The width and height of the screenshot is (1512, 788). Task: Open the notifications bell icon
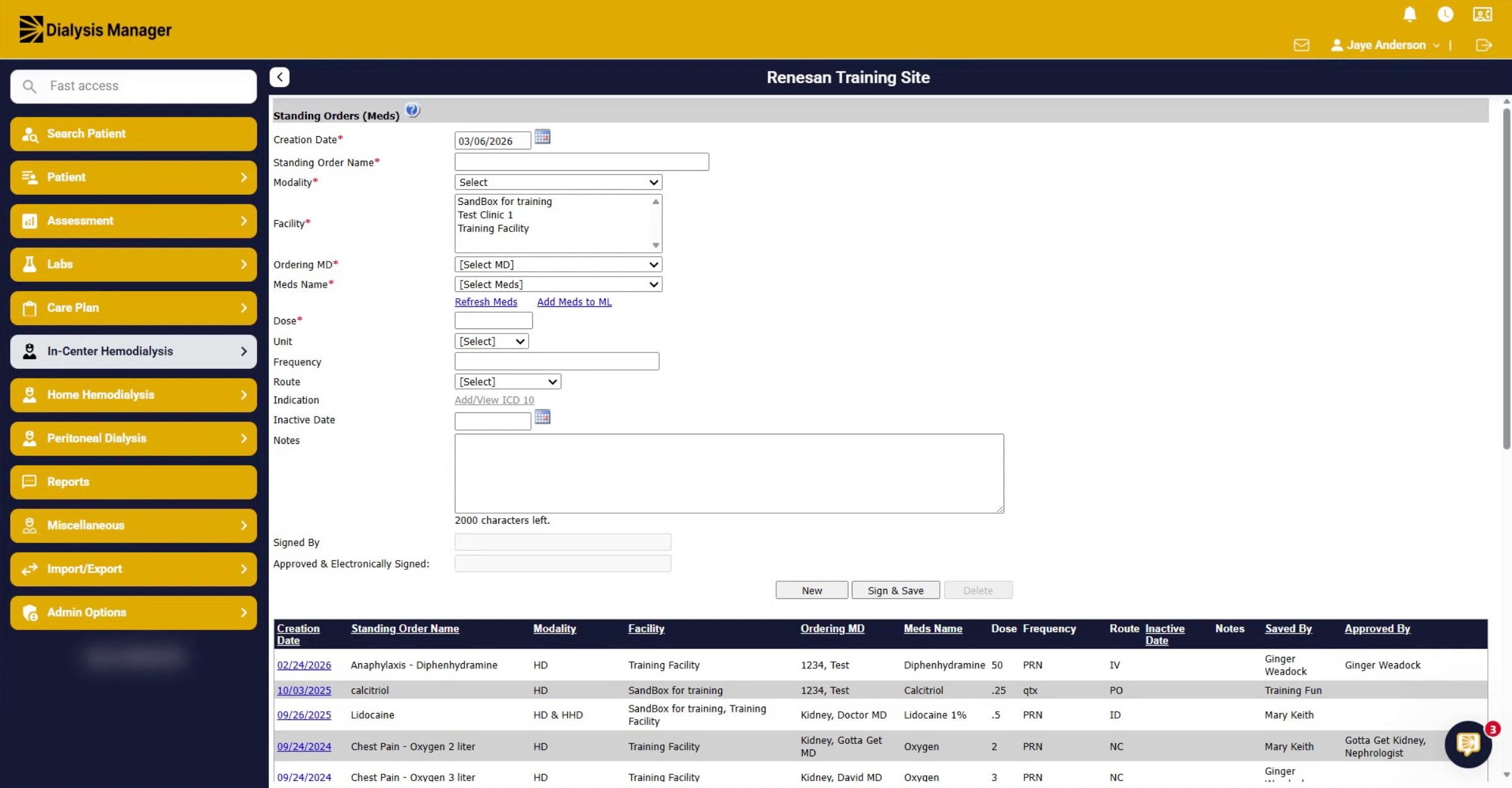(x=1410, y=14)
